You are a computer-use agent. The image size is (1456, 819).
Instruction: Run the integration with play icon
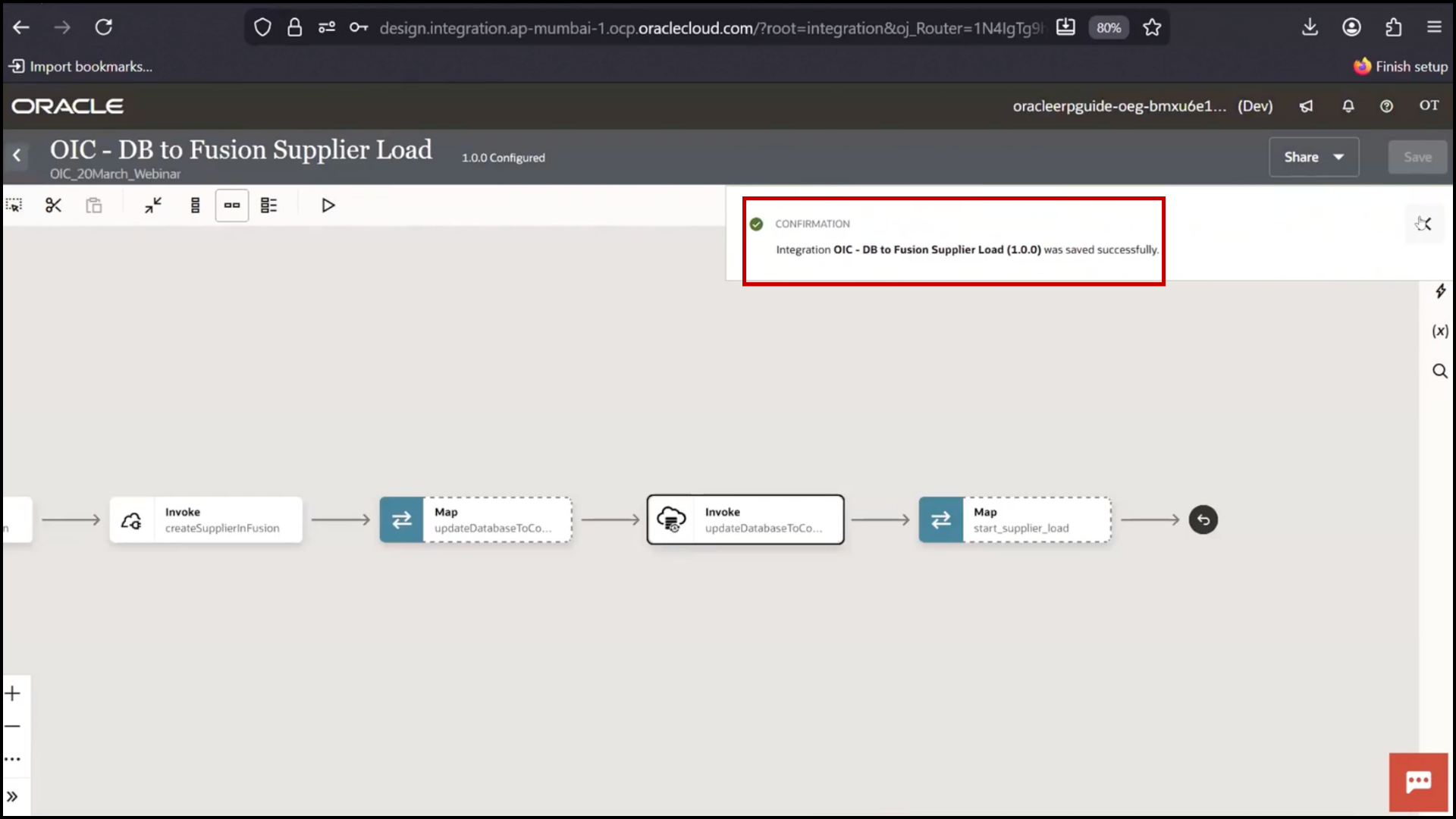(x=328, y=206)
